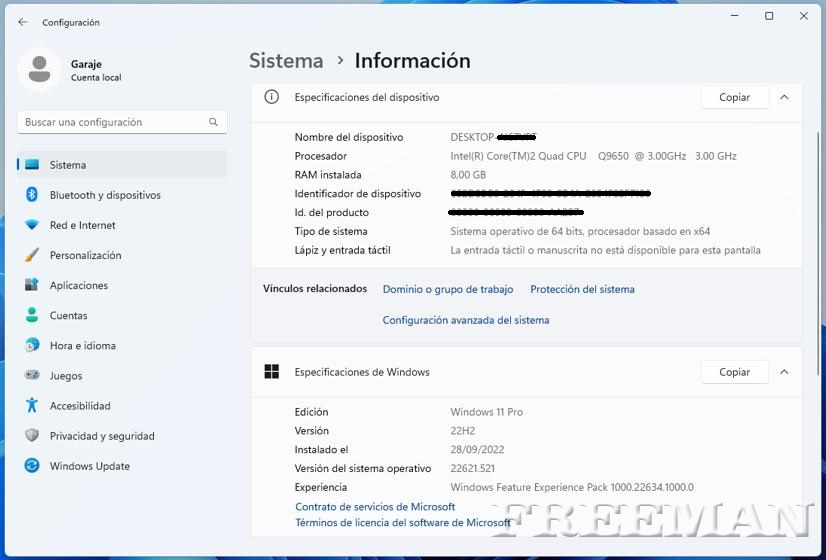Click the version value 22H2
Image resolution: width=826 pixels, height=560 pixels.
463,431
